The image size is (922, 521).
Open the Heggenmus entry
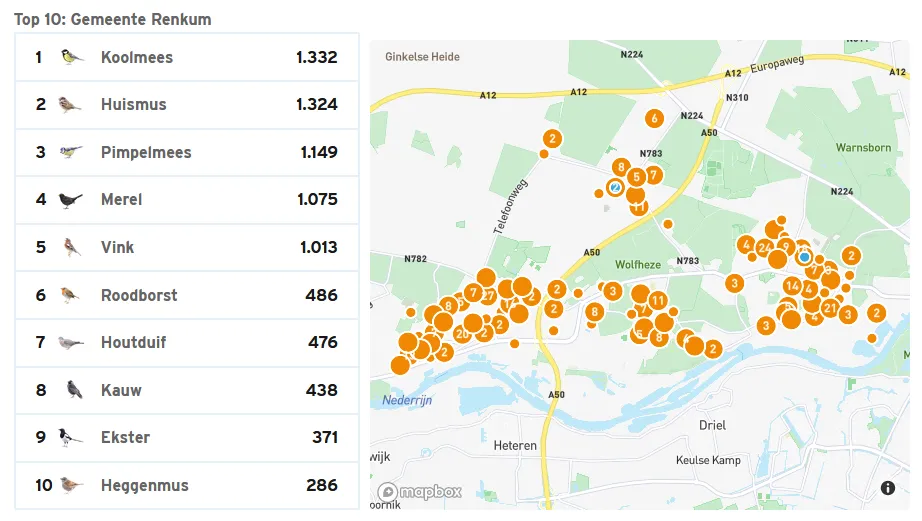(187, 485)
